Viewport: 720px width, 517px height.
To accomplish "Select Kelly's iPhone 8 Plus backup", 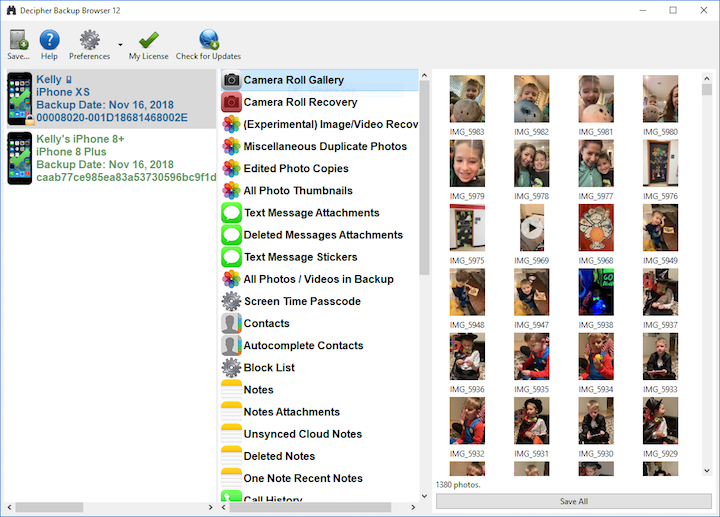I will tap(110, 158).
